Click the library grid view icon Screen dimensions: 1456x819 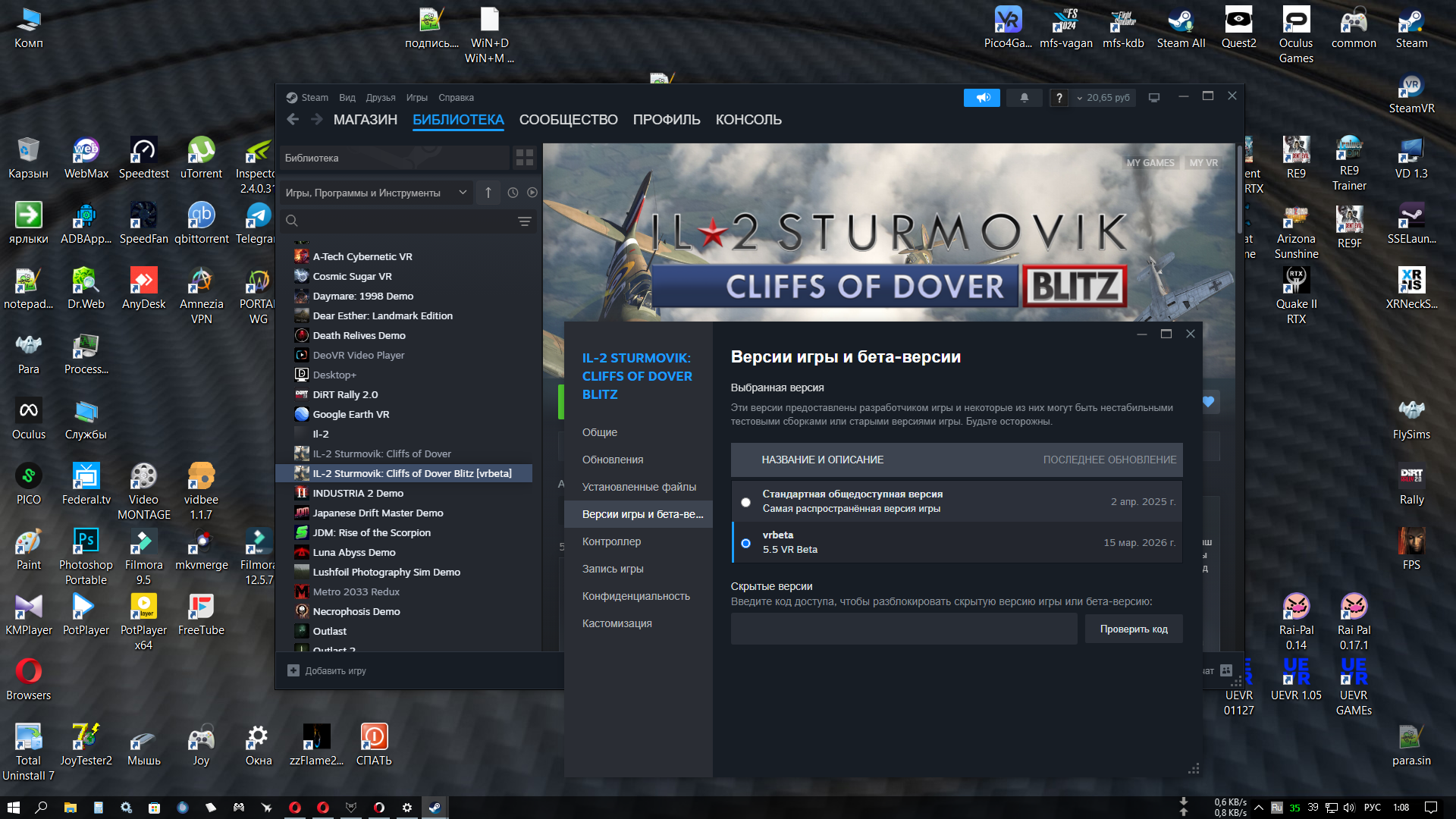coord(524,158)
